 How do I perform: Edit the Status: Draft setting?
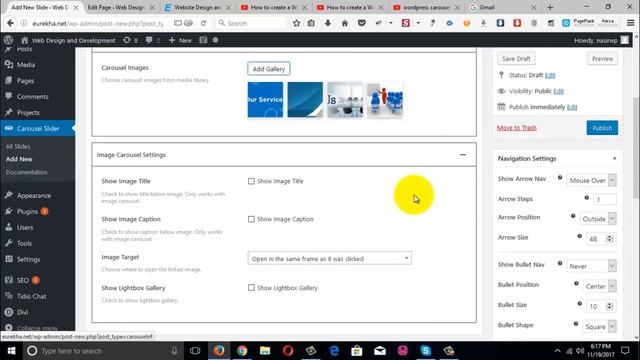550,75
